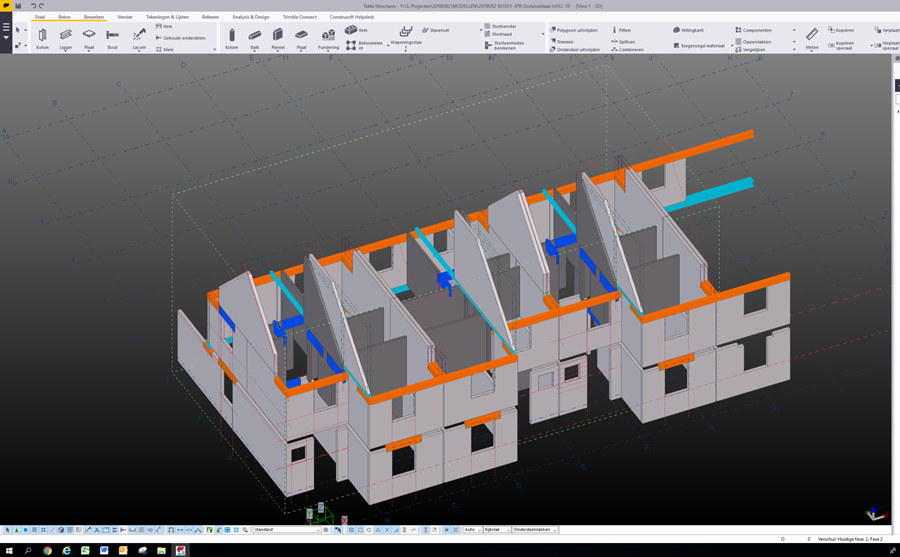Open the Meten measure tool
900x557 pixels.
(x=812, y=38)
